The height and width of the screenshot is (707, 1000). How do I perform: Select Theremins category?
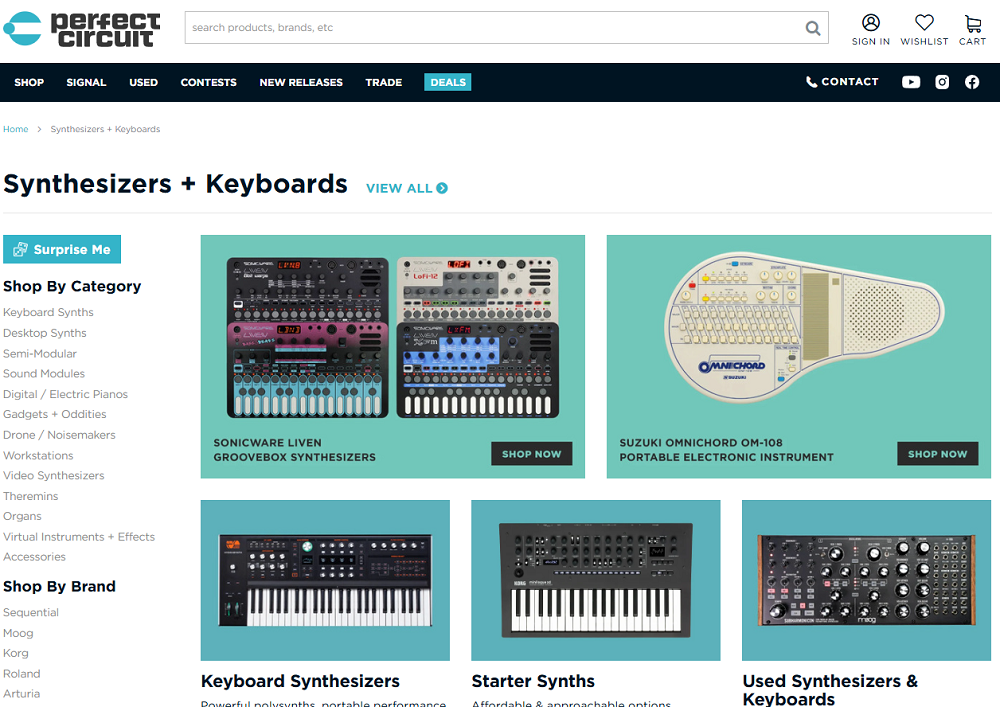(31, 496)
